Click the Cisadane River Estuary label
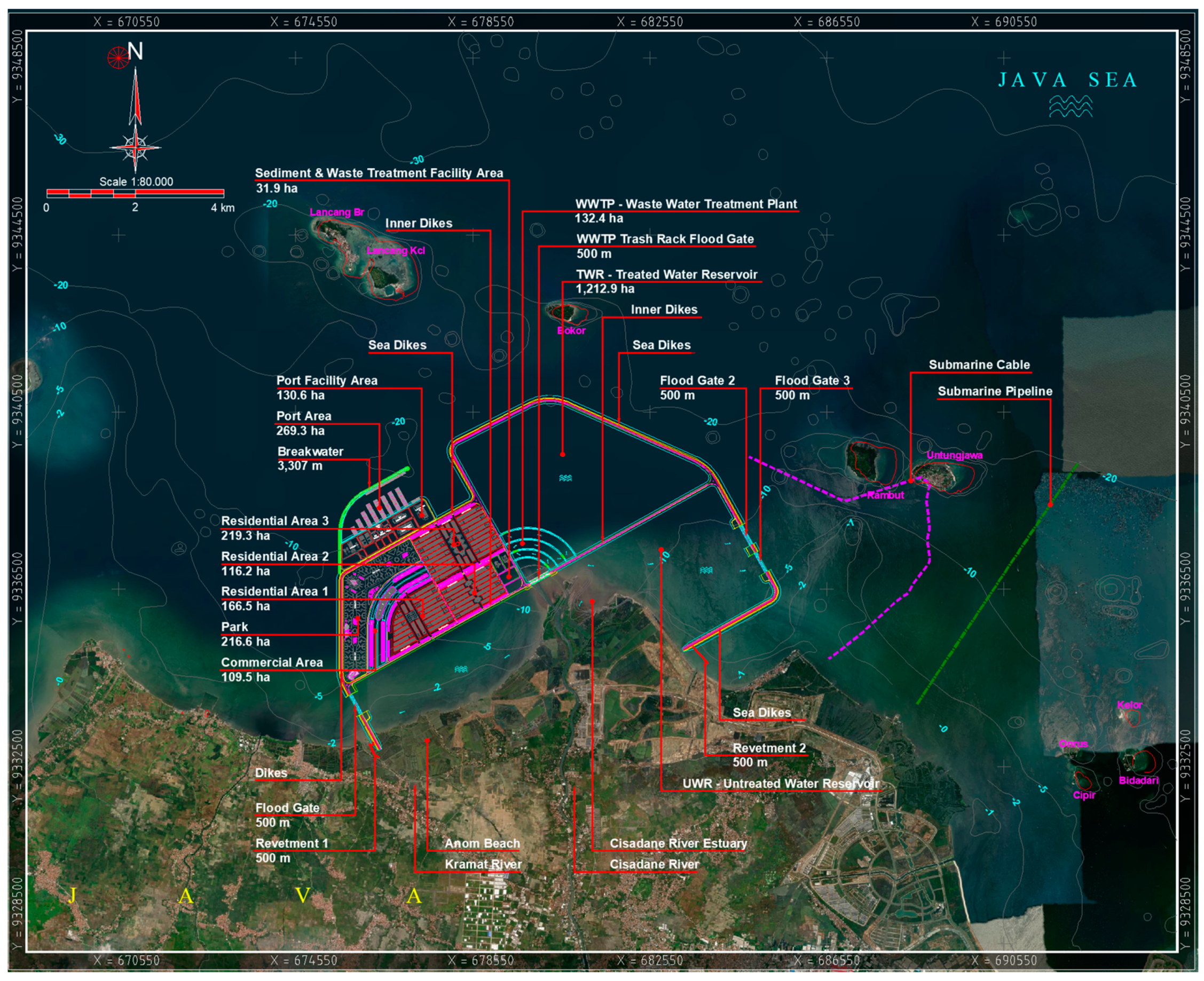 (x=678, y=843)
